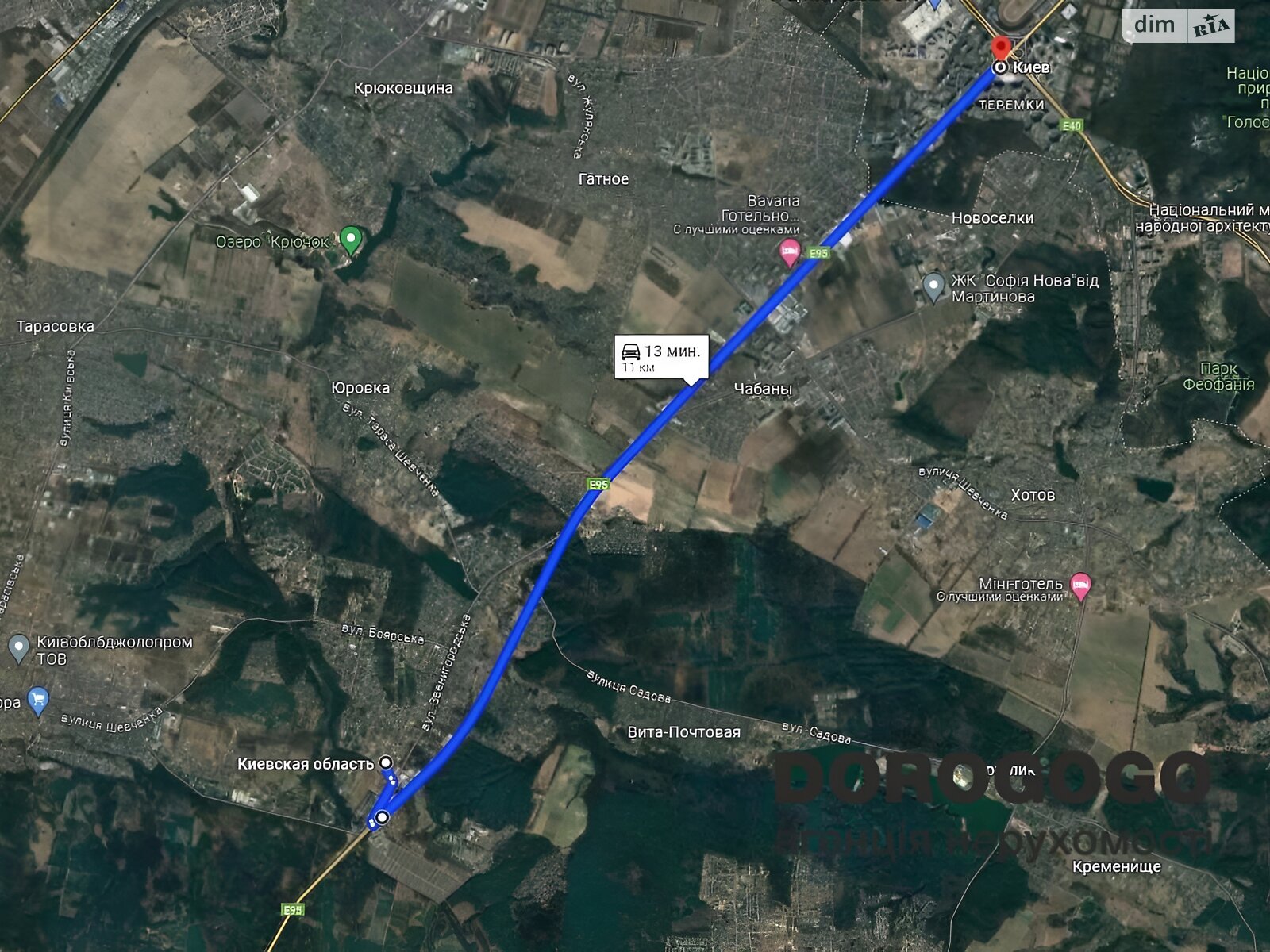
Task: Click the Чабаны town label
Action: pos(763,389)
